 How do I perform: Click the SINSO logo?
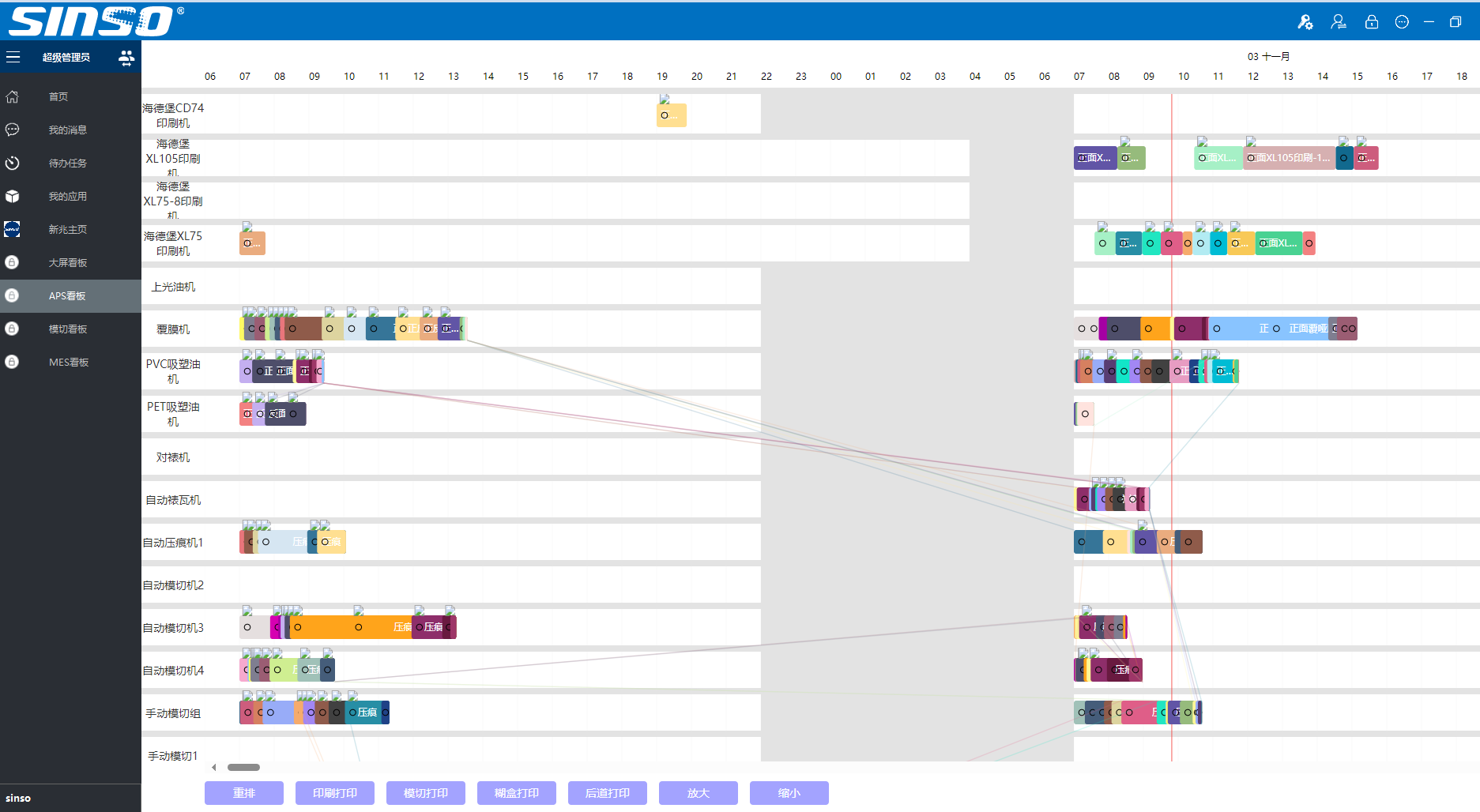[x=96, y=21]
